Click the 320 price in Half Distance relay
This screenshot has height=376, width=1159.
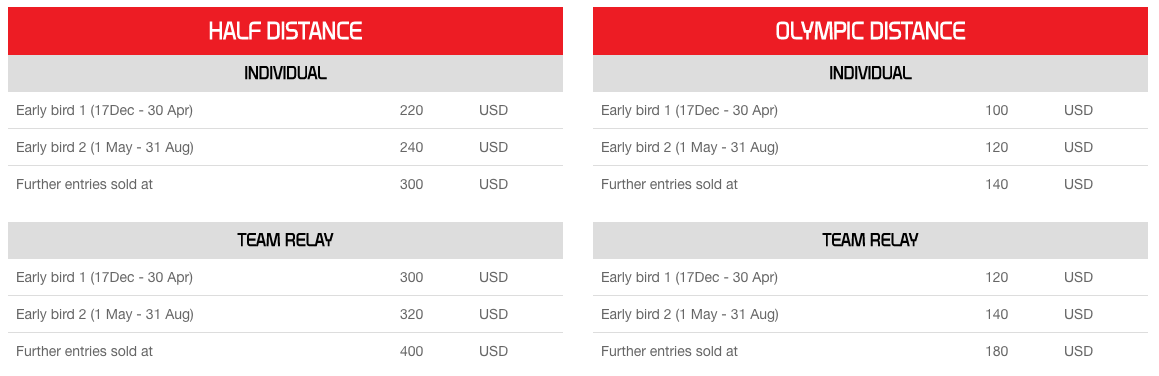tap(411, 315)
